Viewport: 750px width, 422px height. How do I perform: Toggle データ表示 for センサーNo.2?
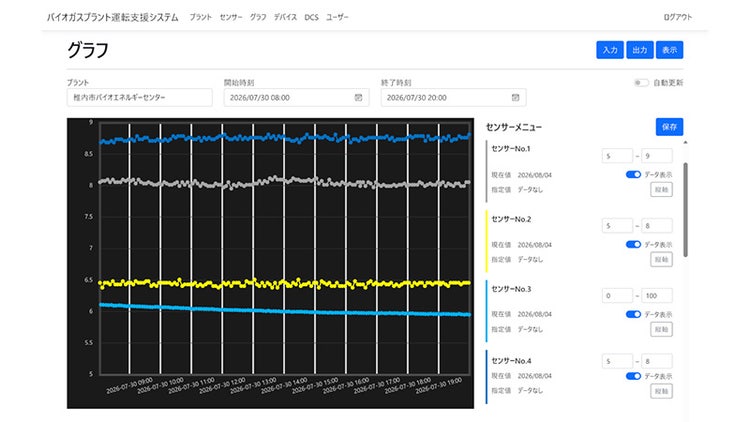click(x=633, y=244)
